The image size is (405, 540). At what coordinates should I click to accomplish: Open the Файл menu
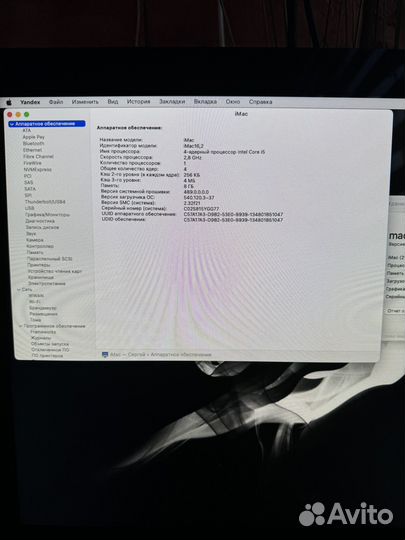(x=56, y=102)
